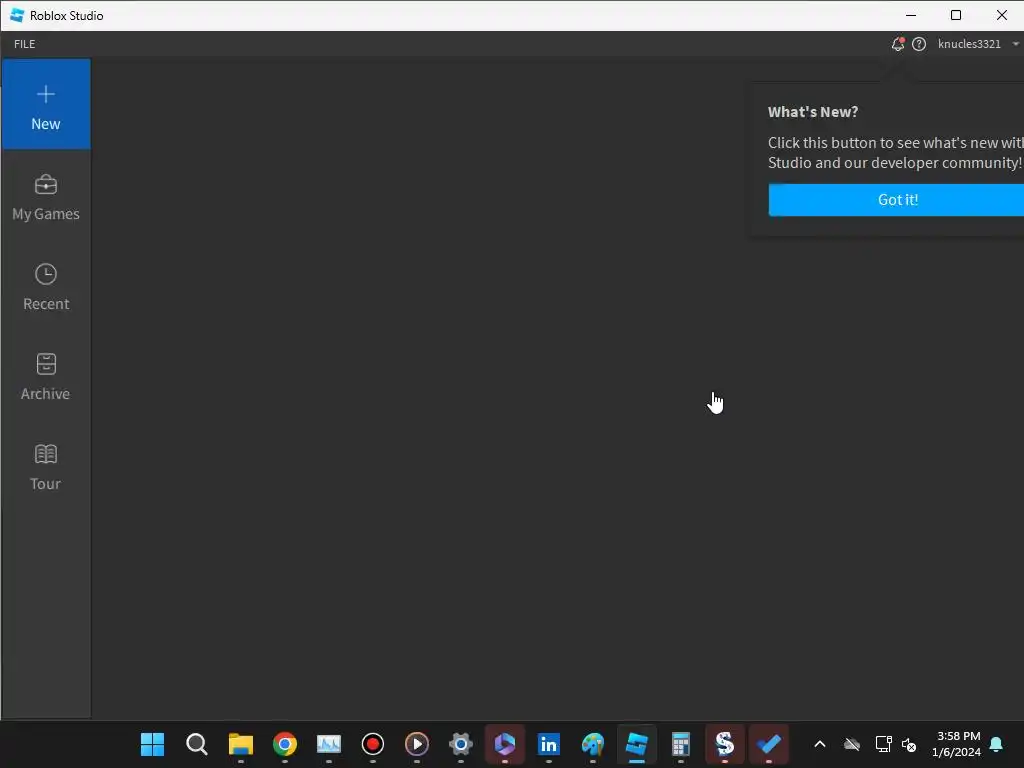Screen dimensions: 1024x768
Task: Open Windows notification center bell
Action: tap(997, 744)
